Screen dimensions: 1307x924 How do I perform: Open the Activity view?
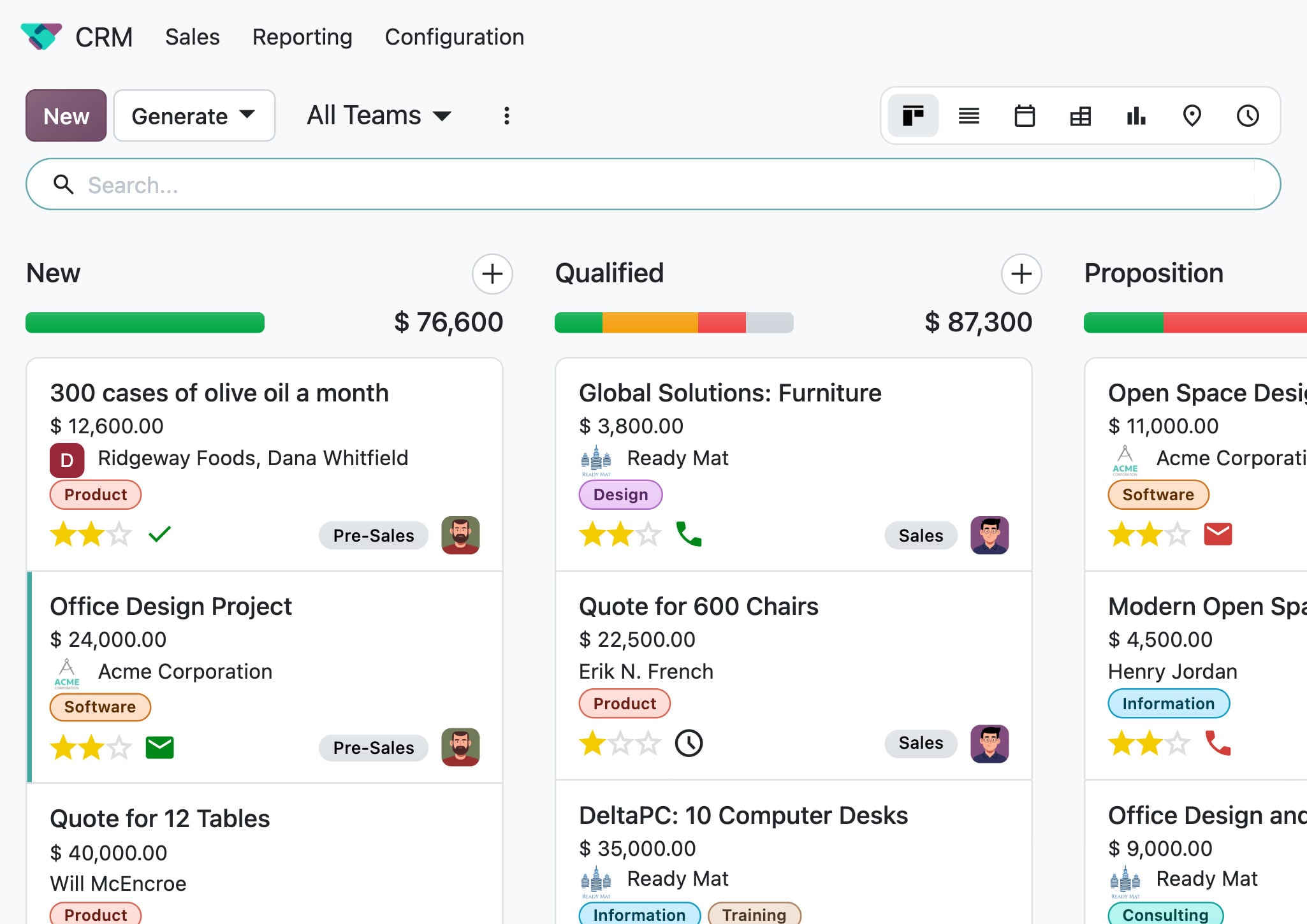(x=1248, y=116)
